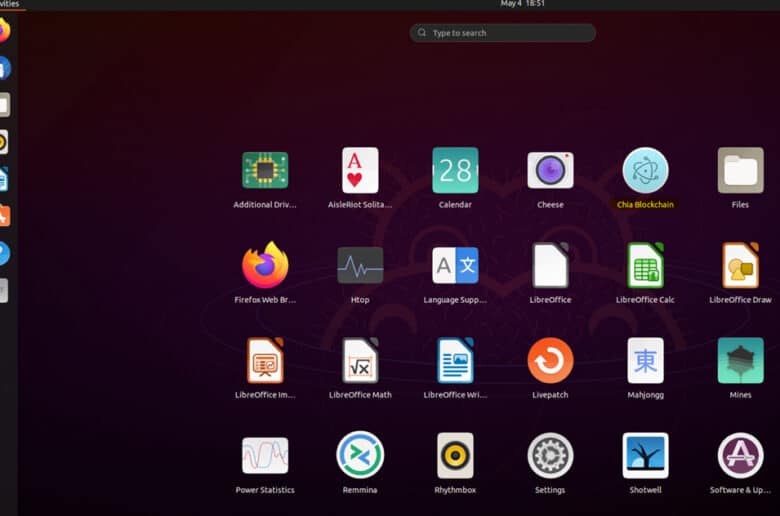This screenshot has width=780, height=516.
Task: Open the Calendar app
Action: 455,171
